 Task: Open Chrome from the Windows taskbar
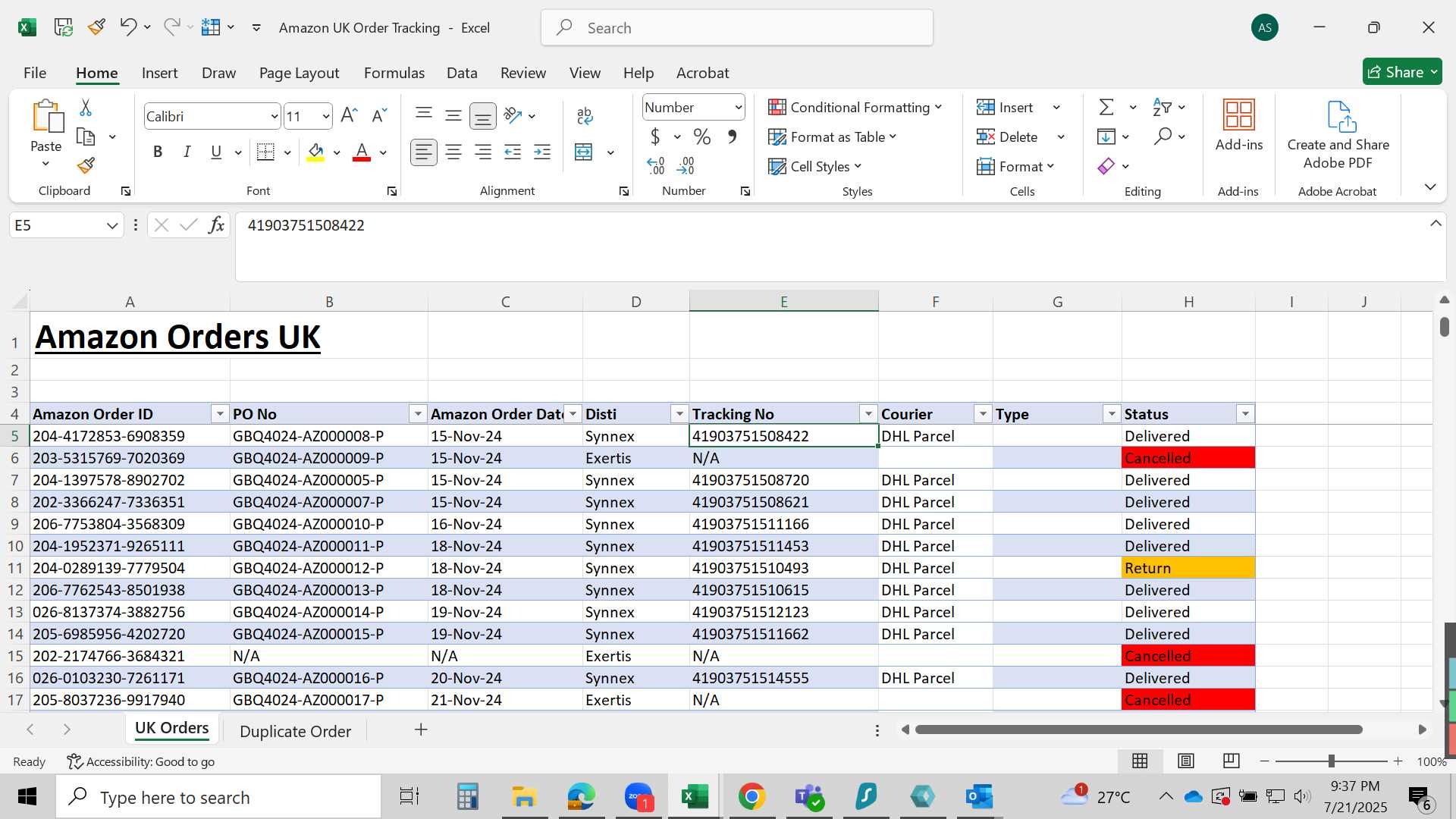pyautogui.click(x=752, y=797)
